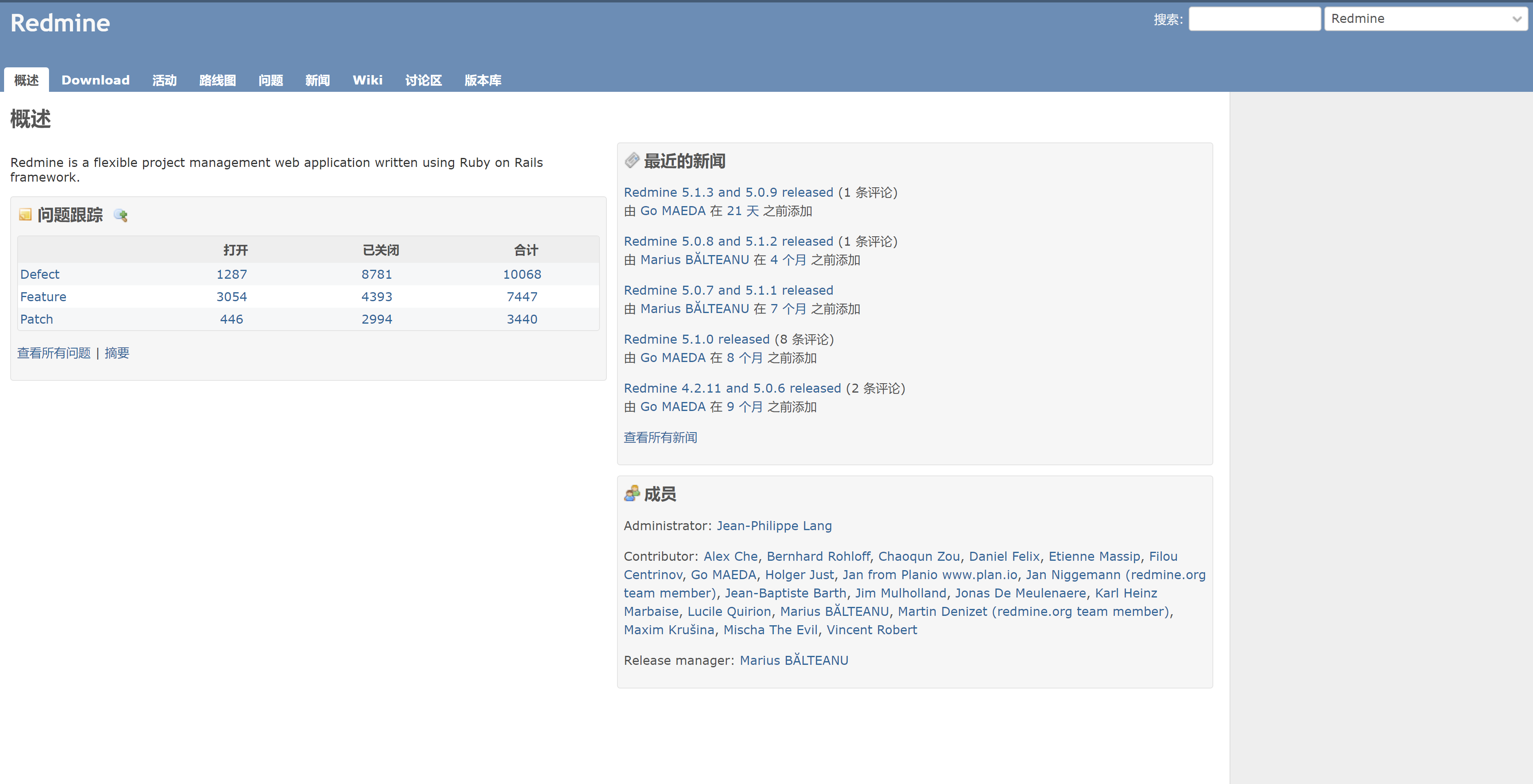Click the 搜索 input field
Viewport: 1533px width, 784px height.
click(x=1252, y=18)
